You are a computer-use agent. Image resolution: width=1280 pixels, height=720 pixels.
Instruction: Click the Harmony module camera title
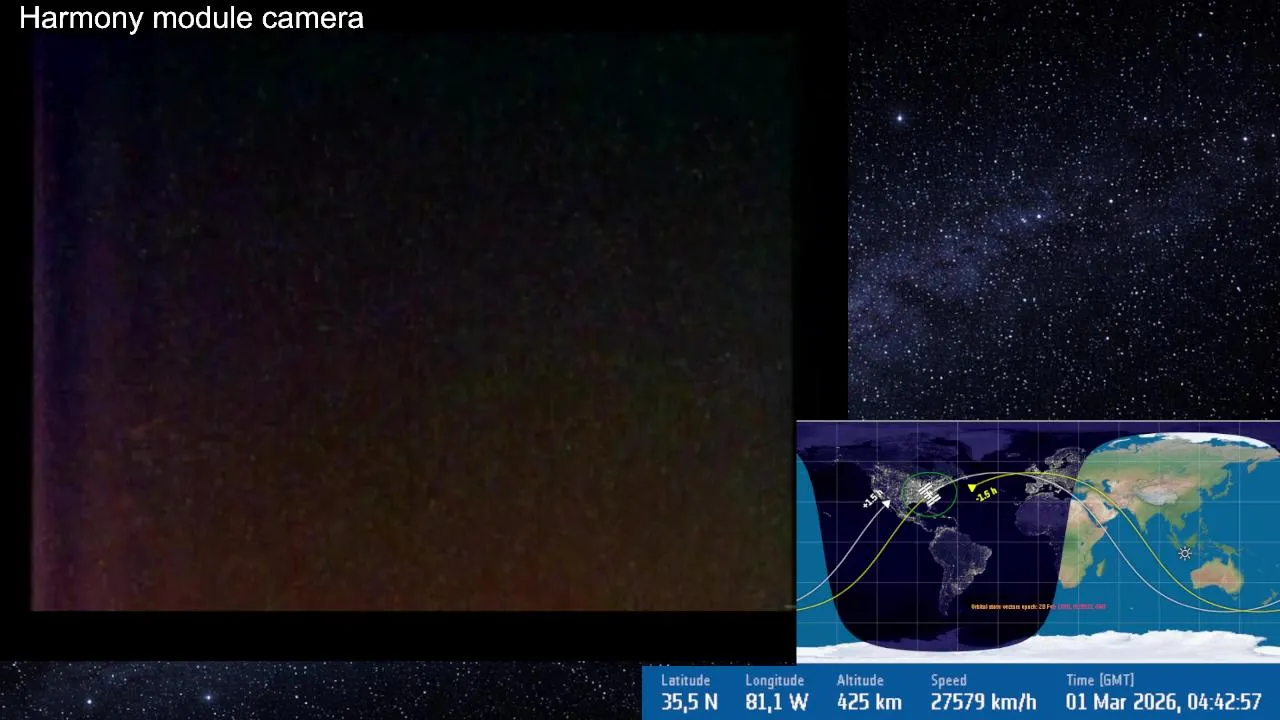(x=191, y=18)
